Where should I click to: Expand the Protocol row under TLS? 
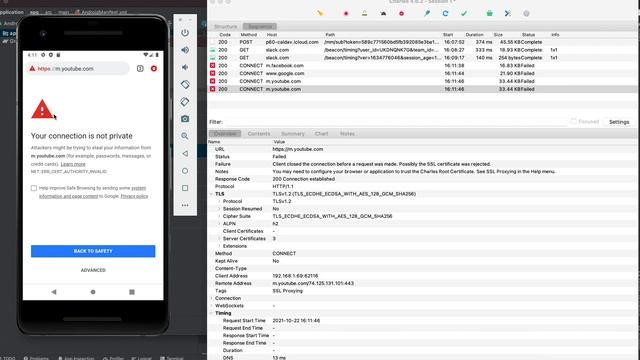coord(219,201)
